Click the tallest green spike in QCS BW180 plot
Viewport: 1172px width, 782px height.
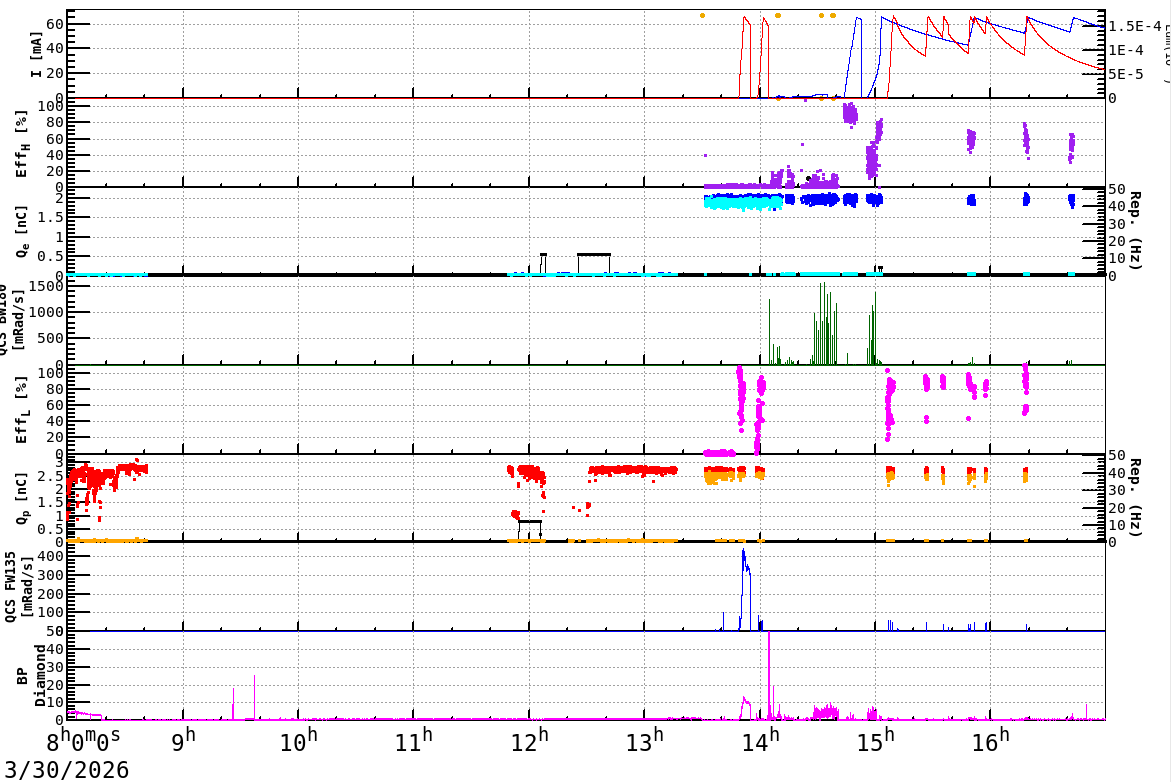[823, 323]
